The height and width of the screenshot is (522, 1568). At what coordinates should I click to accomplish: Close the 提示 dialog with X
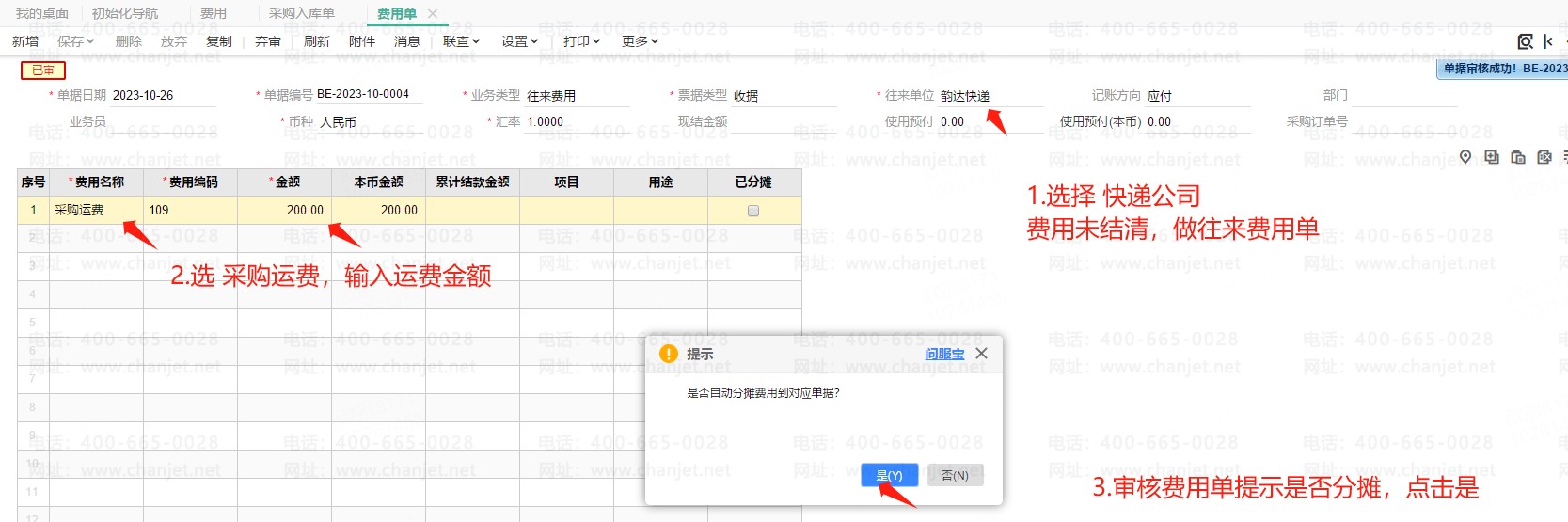982,354
